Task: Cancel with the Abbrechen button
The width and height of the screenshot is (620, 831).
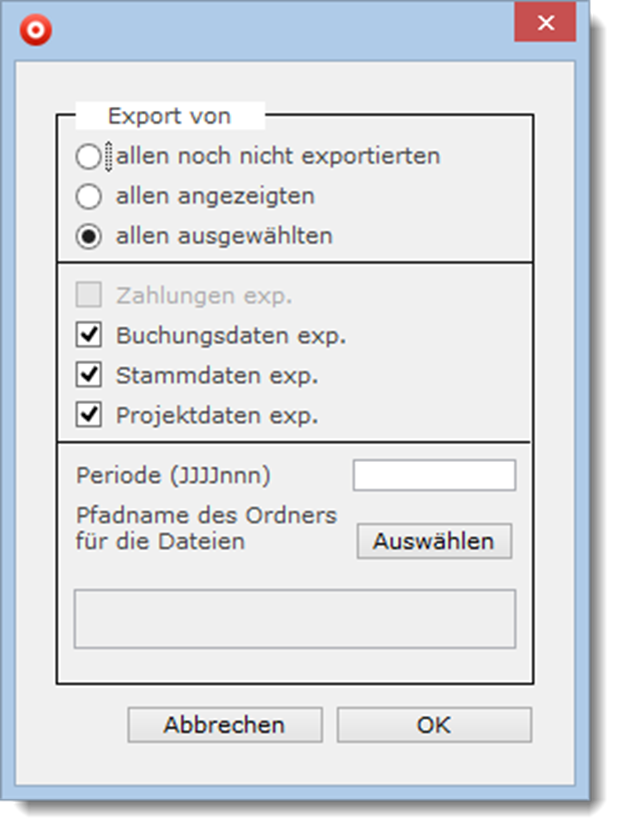Action: 225,725
